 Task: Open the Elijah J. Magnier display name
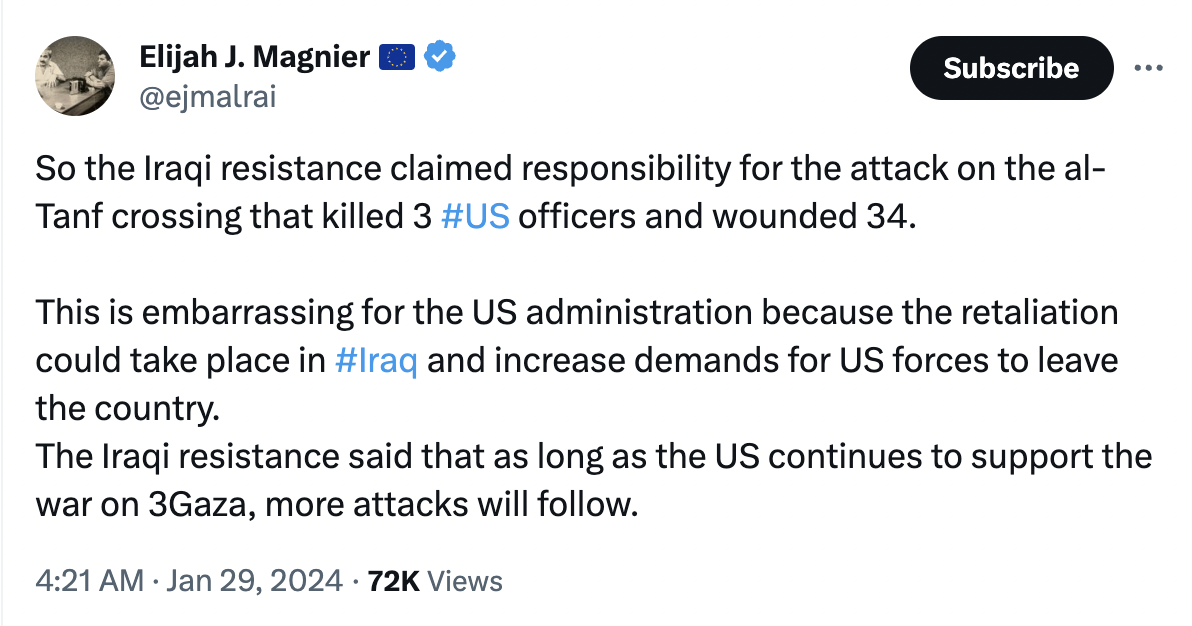pyautogui.click(x=255, y=57)
